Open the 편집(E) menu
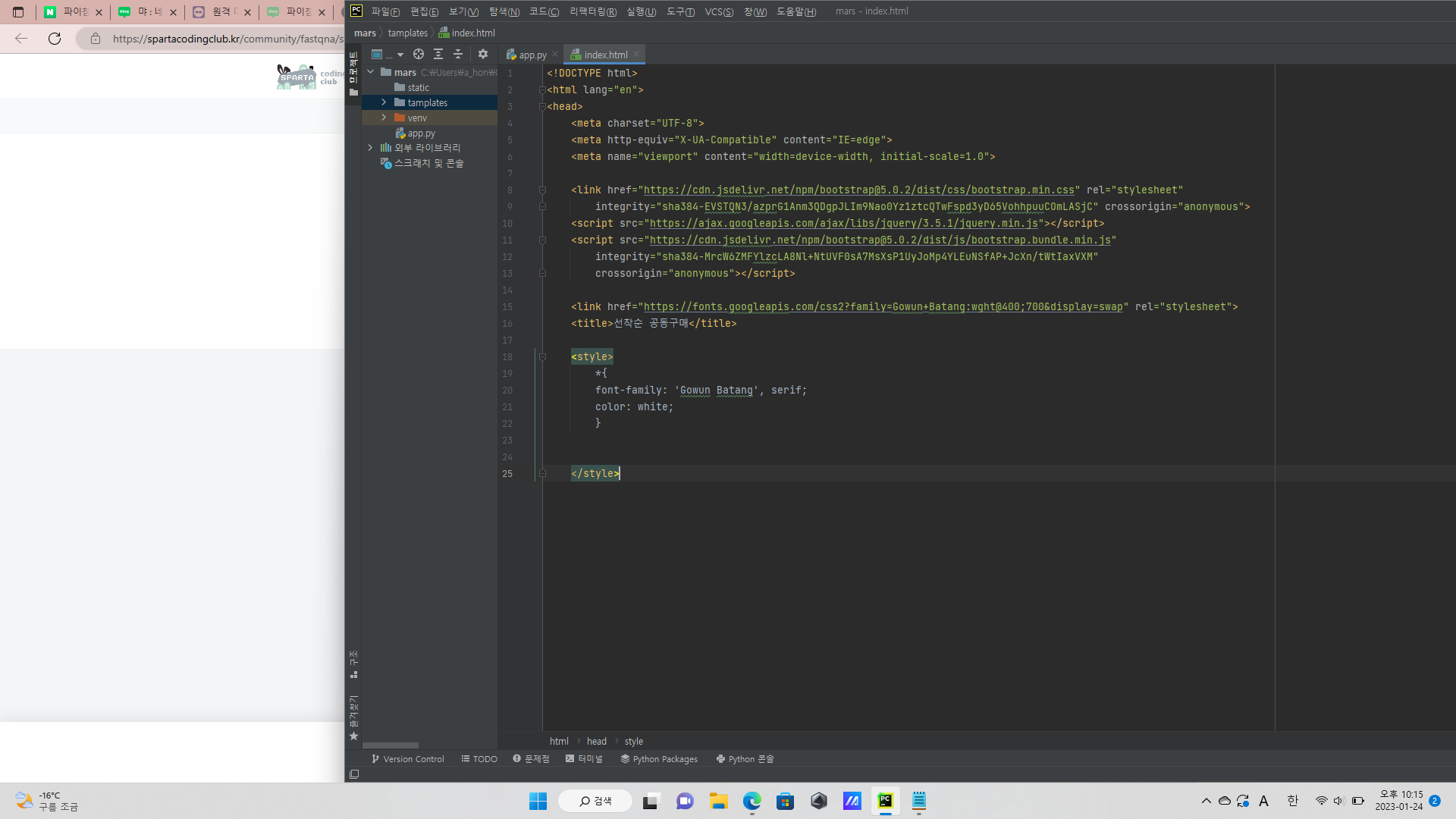This screenshot has height=819, width=1456. pos(425,11)
